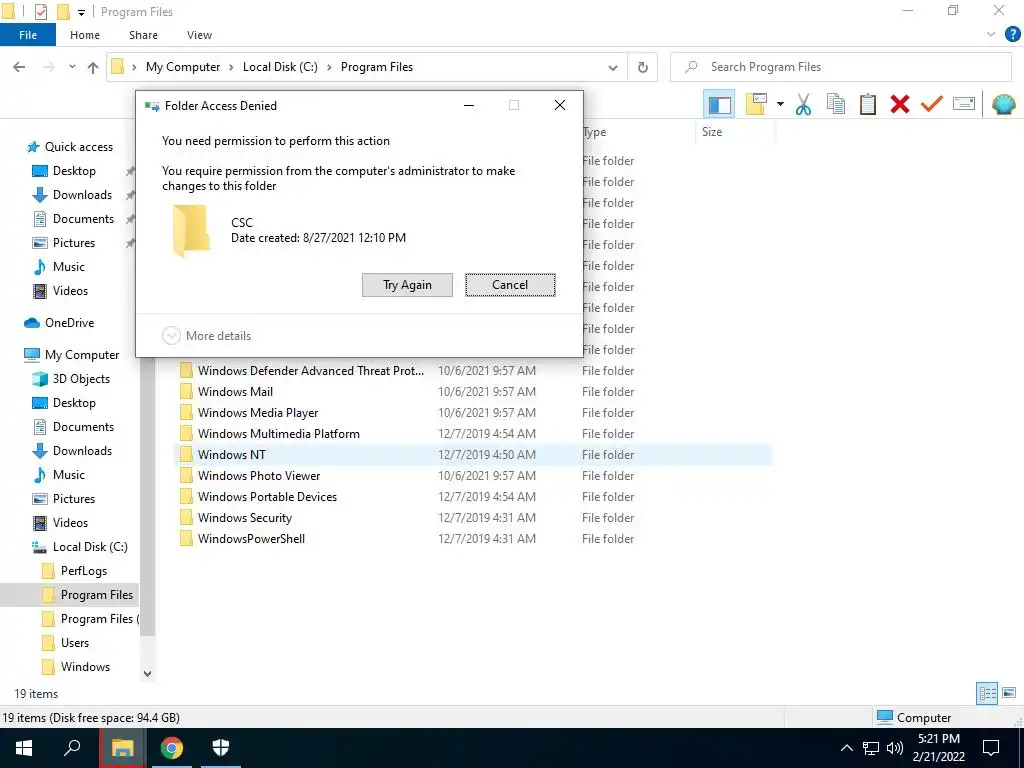Click the network tray icon
The width and height of the screenshot is (1024, 768).
(871, 748)
